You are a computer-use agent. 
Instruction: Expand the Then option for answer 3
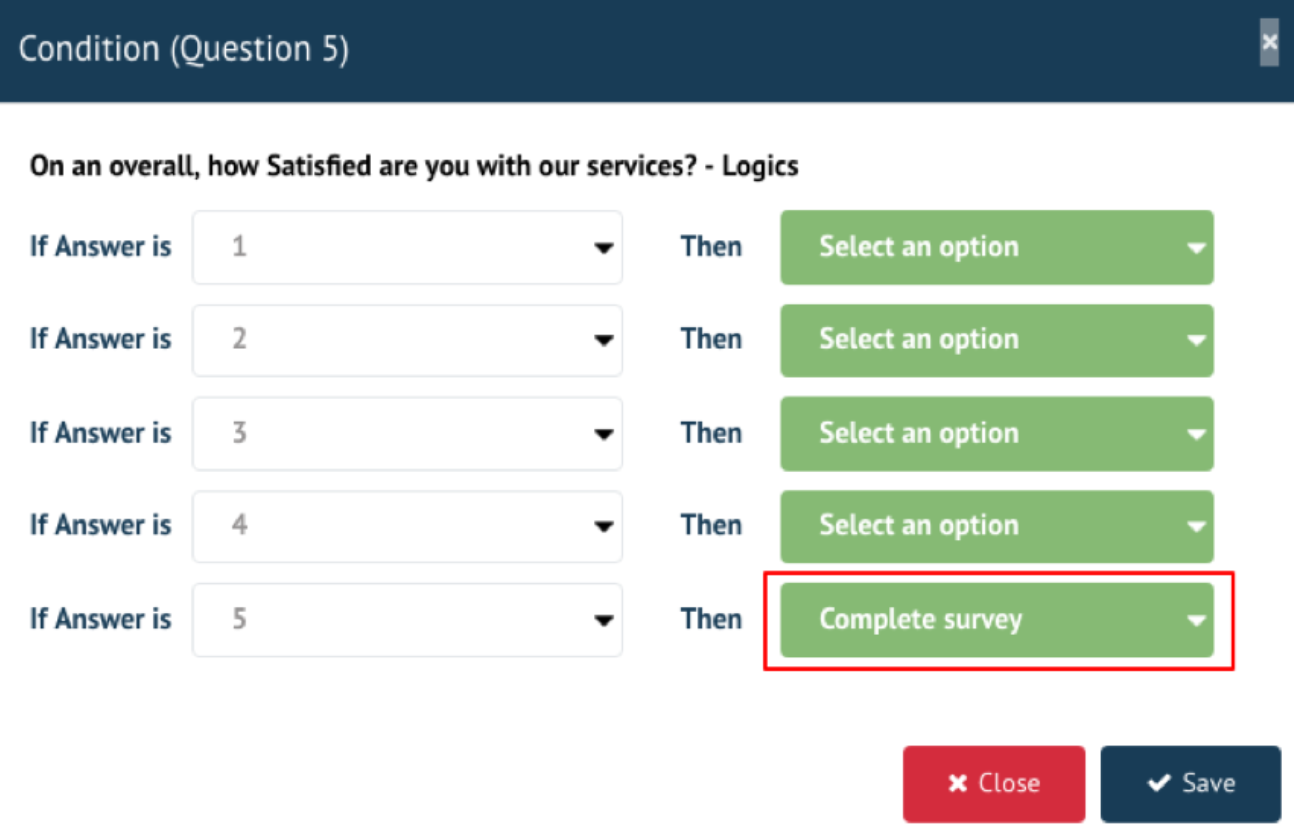996,433
